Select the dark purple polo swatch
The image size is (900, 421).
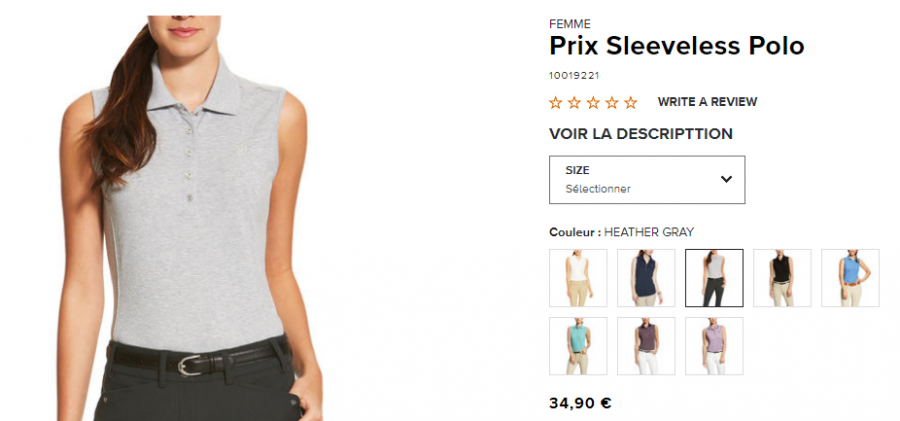[646, 346]
